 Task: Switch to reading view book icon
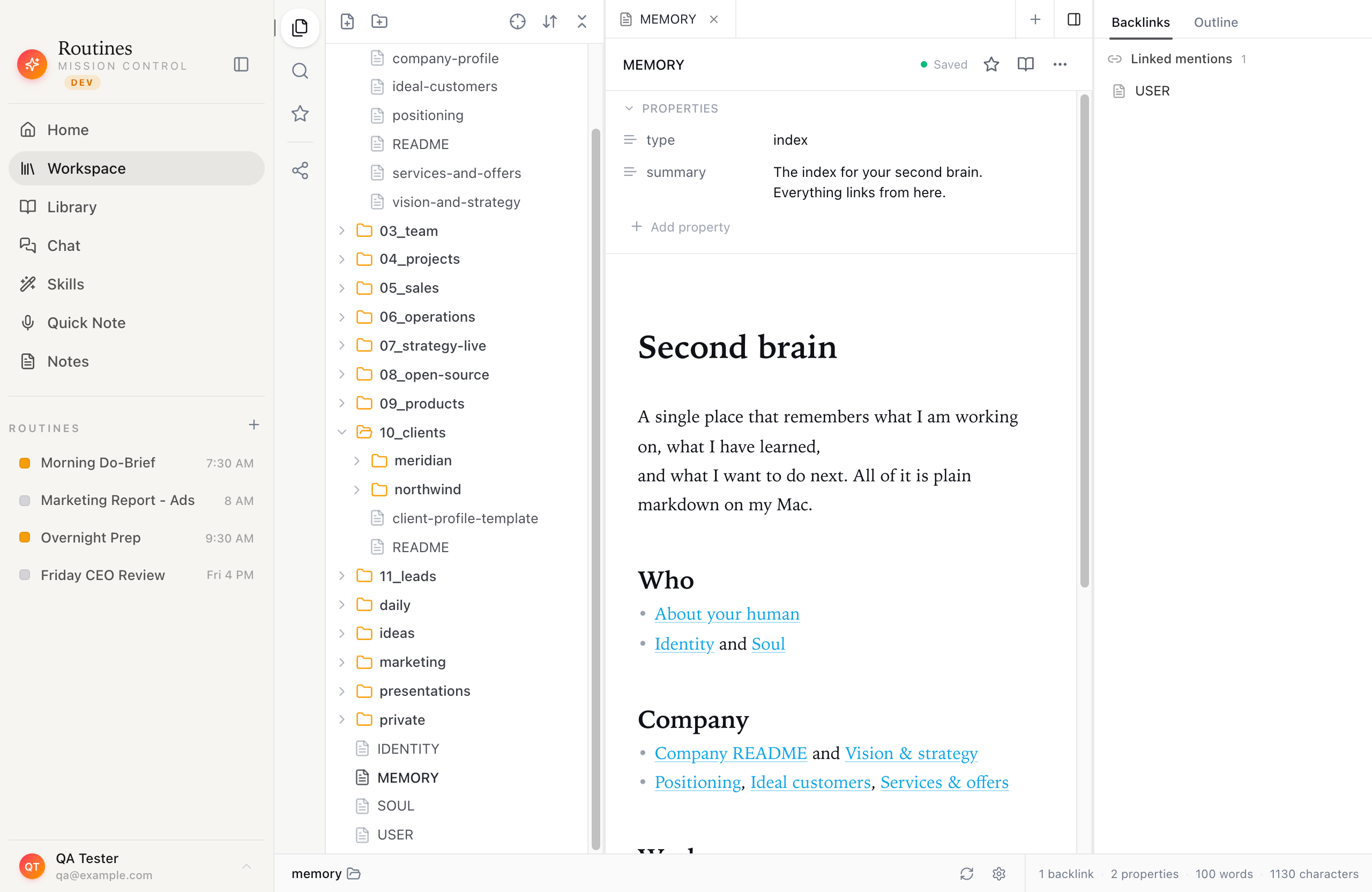tap(1026, 64)
